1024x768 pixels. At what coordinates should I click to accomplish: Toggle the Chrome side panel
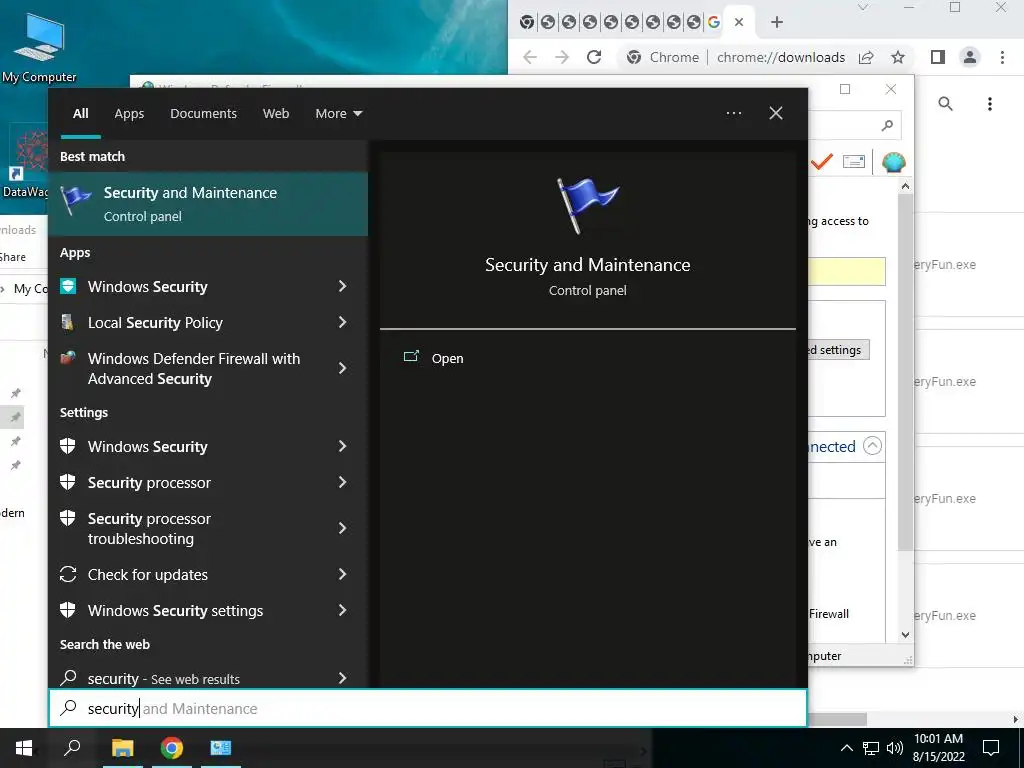coord(938,57)
